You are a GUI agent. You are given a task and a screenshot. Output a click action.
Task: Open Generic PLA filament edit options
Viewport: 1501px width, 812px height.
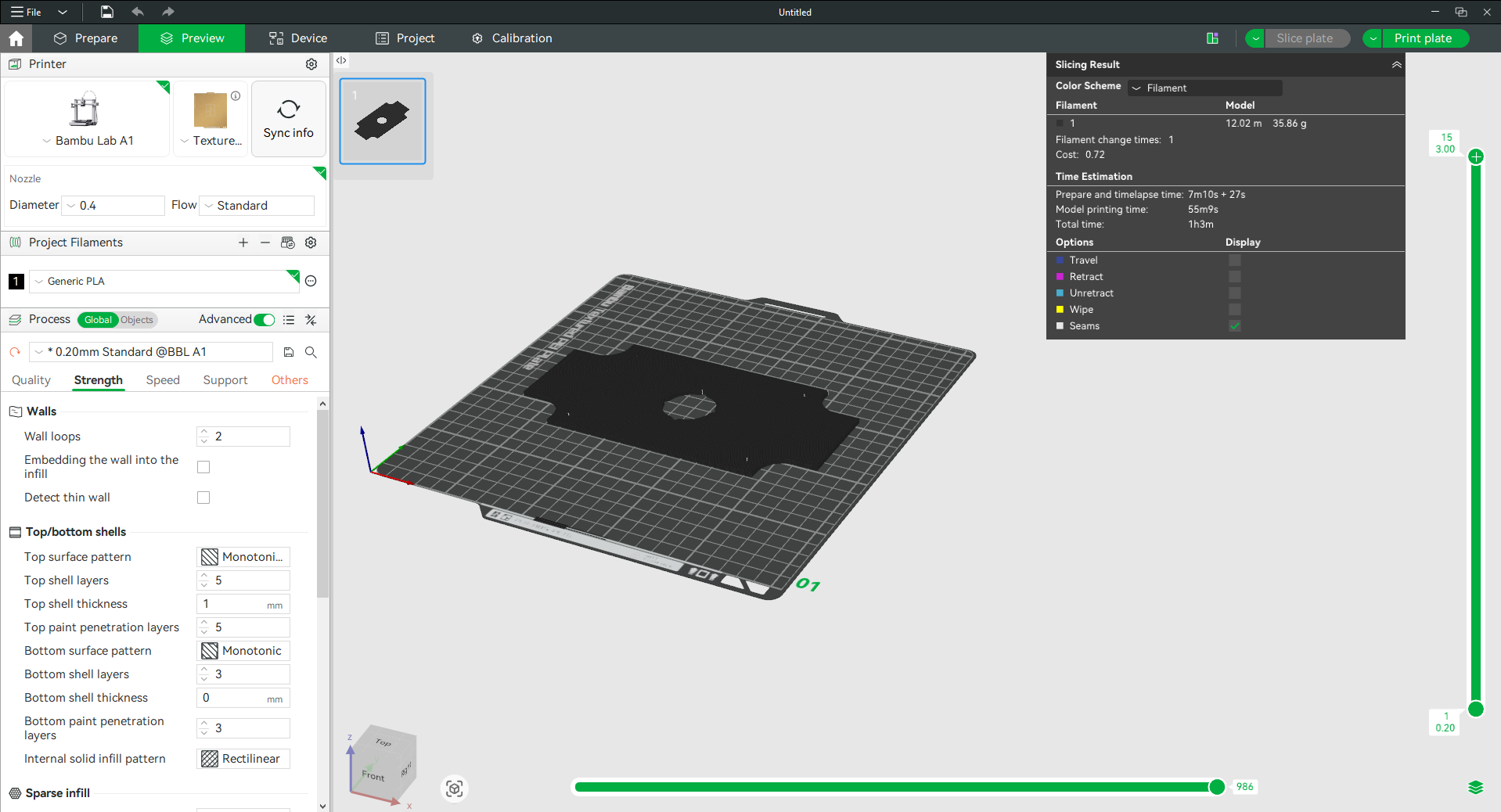[x=311, y=282]
